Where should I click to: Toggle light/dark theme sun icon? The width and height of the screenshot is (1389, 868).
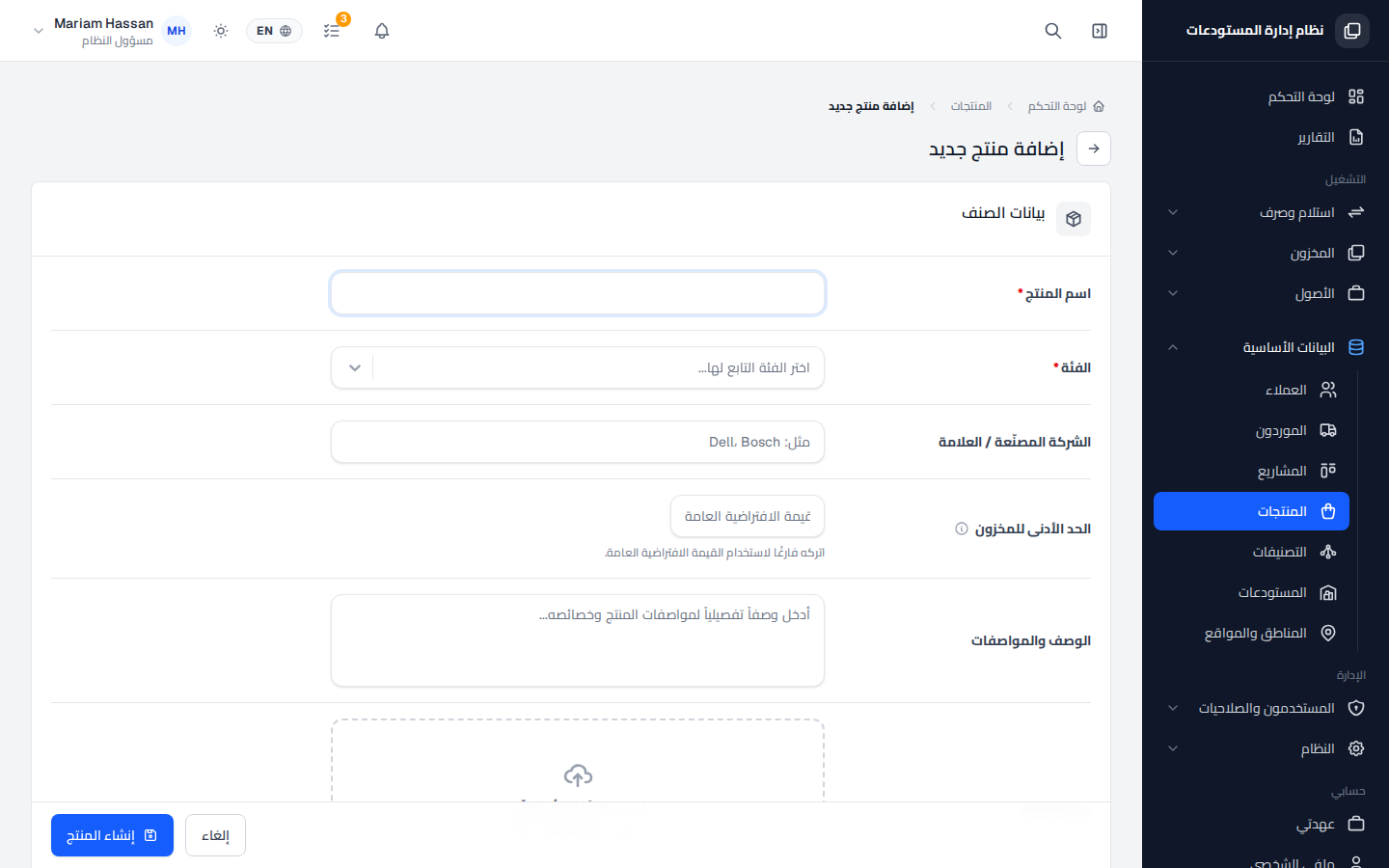221,31
